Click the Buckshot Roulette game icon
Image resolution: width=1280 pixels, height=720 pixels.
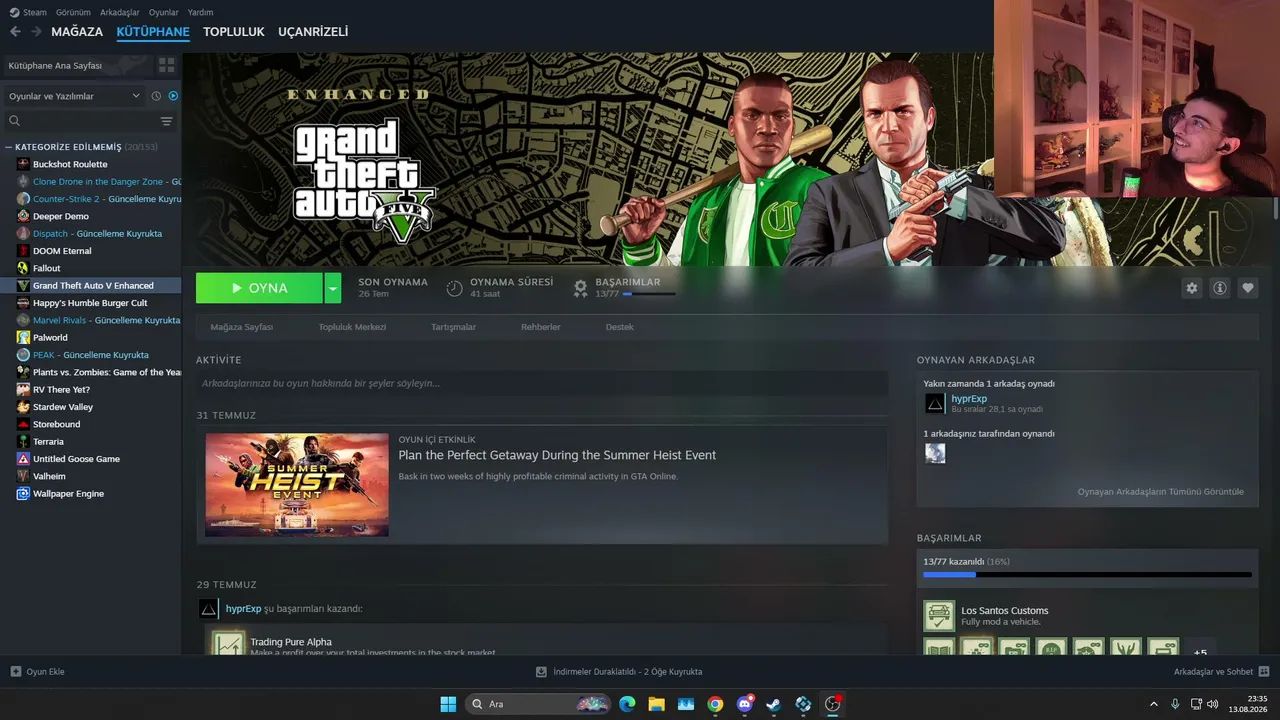click(23, 164)
